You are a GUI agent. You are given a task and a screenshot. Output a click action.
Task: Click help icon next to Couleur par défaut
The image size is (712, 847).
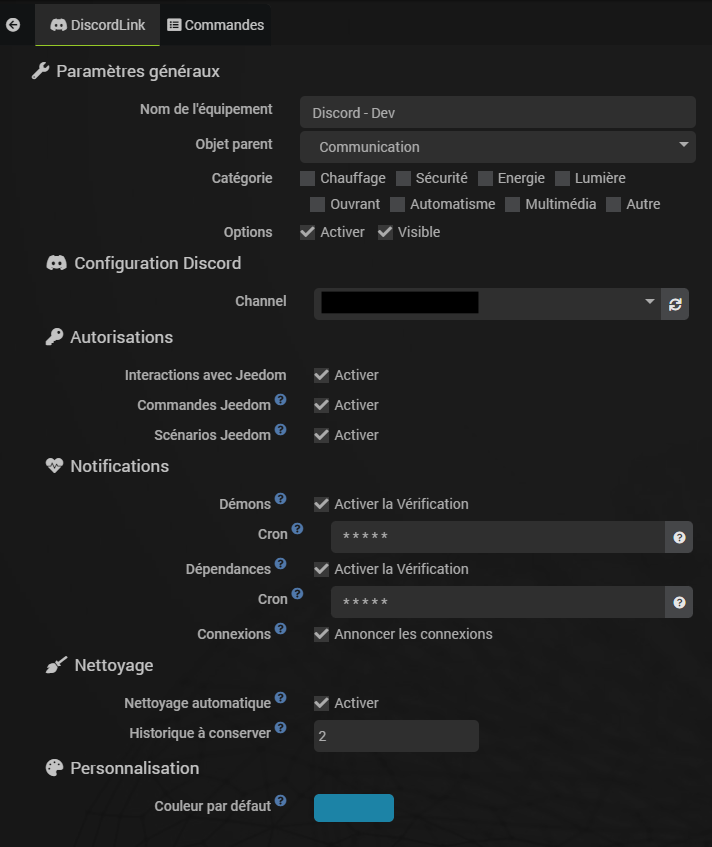click(280, 800)
